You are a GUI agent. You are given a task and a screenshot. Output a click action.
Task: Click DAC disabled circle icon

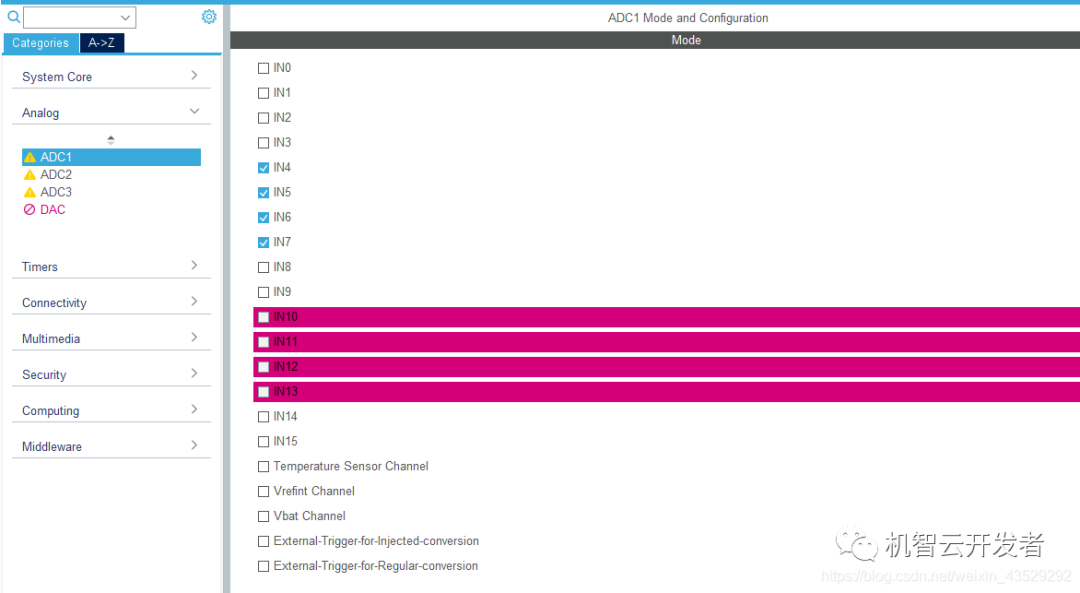click(30, 209)
